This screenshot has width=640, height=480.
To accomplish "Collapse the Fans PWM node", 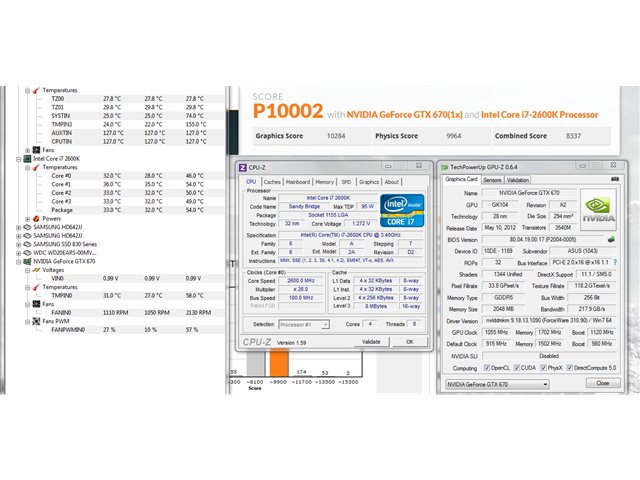I will [27, 322].
